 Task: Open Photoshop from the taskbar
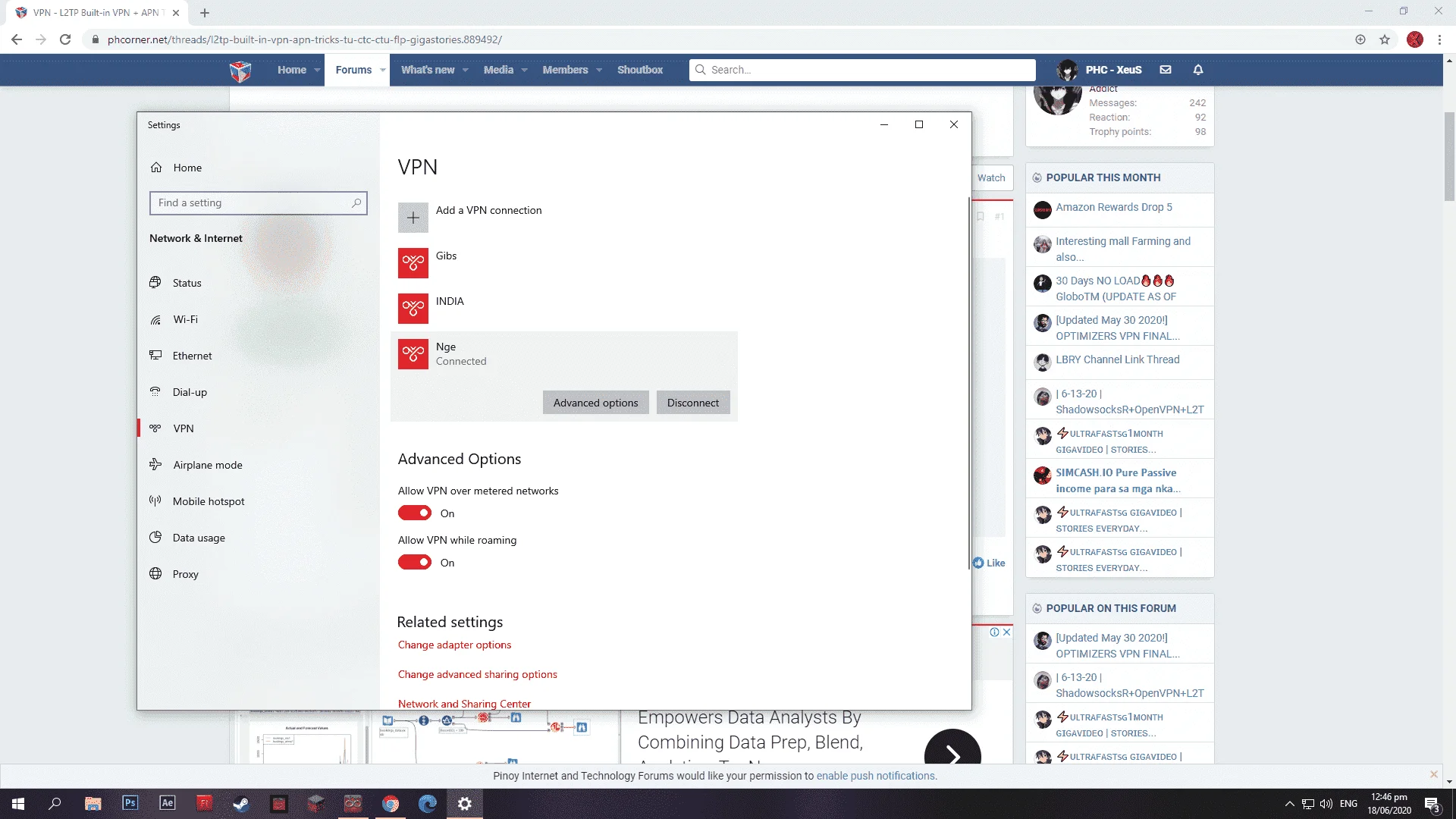coord(130,804)
